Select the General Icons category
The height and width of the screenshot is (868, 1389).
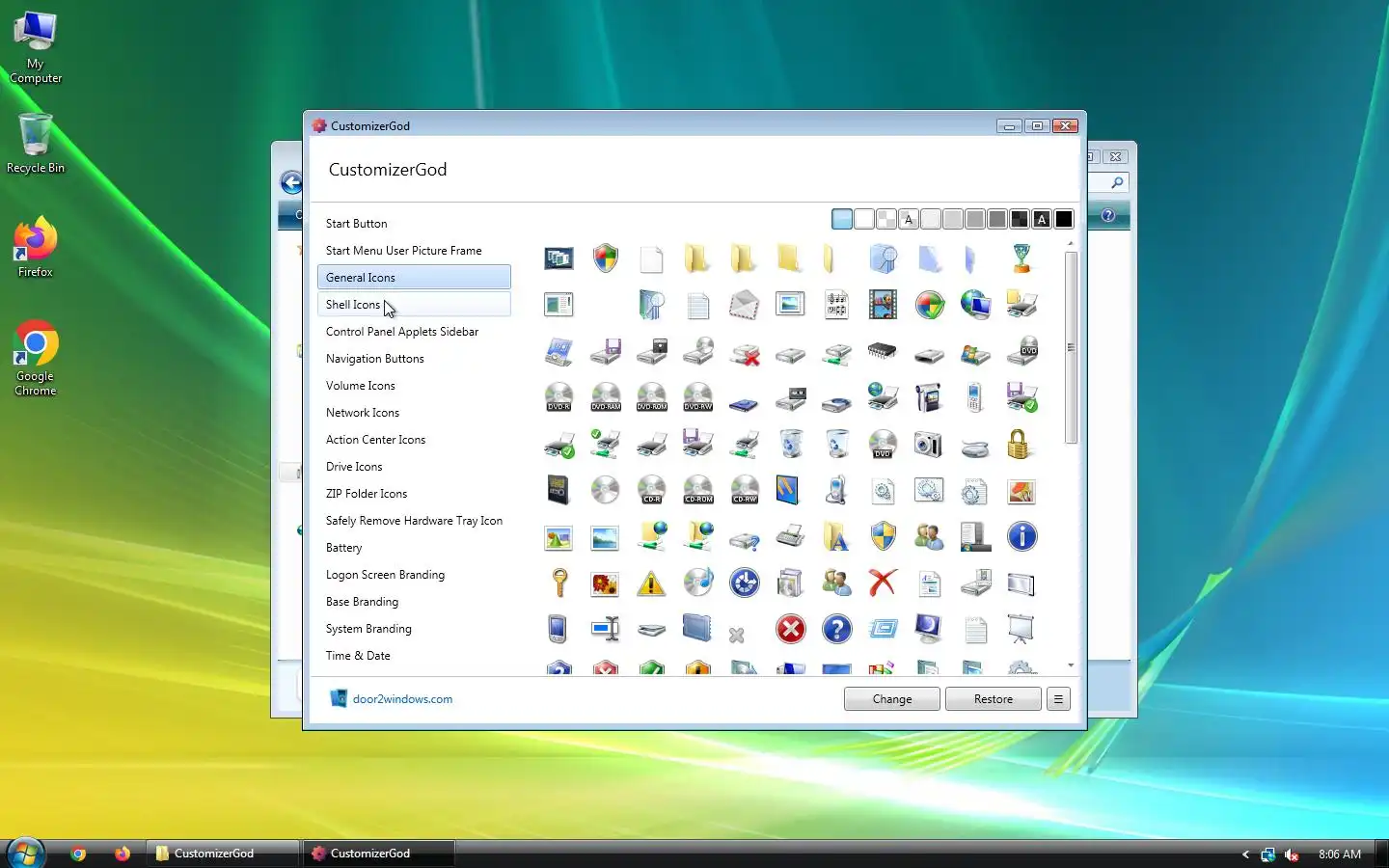pyautogui.click(x=414, y=277)
